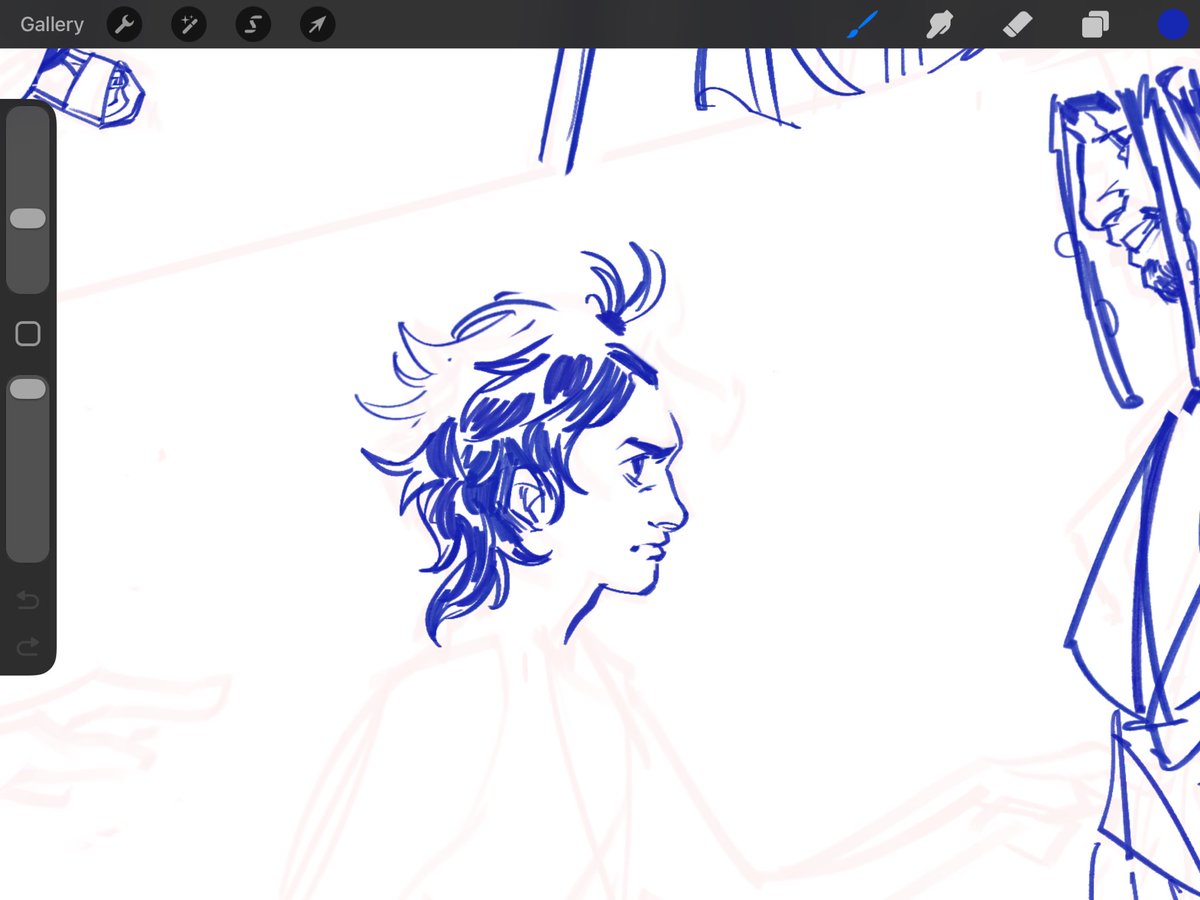
Task: Select the Eraser tool
Action: (x=1018, y=24)
